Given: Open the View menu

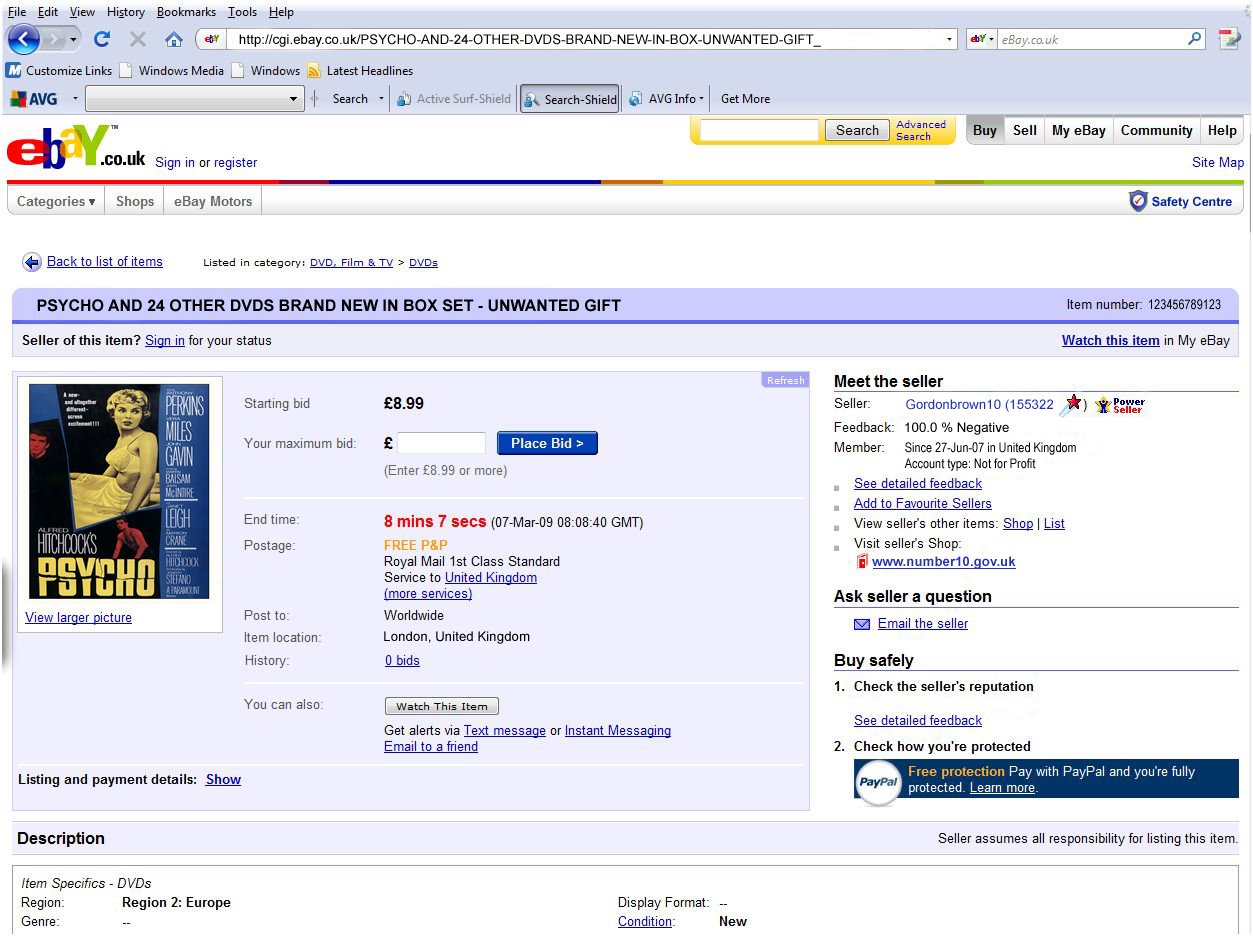Looking at the screenshot, I should click(x=82, y=12).
